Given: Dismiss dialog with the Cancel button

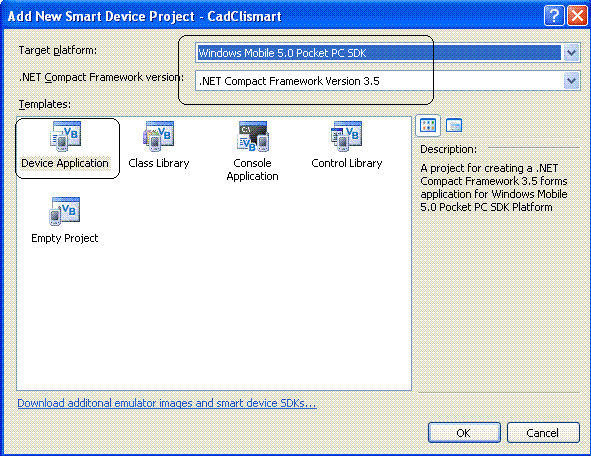Looking at the screenshot, I should pyautogui.click(x=543, y=433).
